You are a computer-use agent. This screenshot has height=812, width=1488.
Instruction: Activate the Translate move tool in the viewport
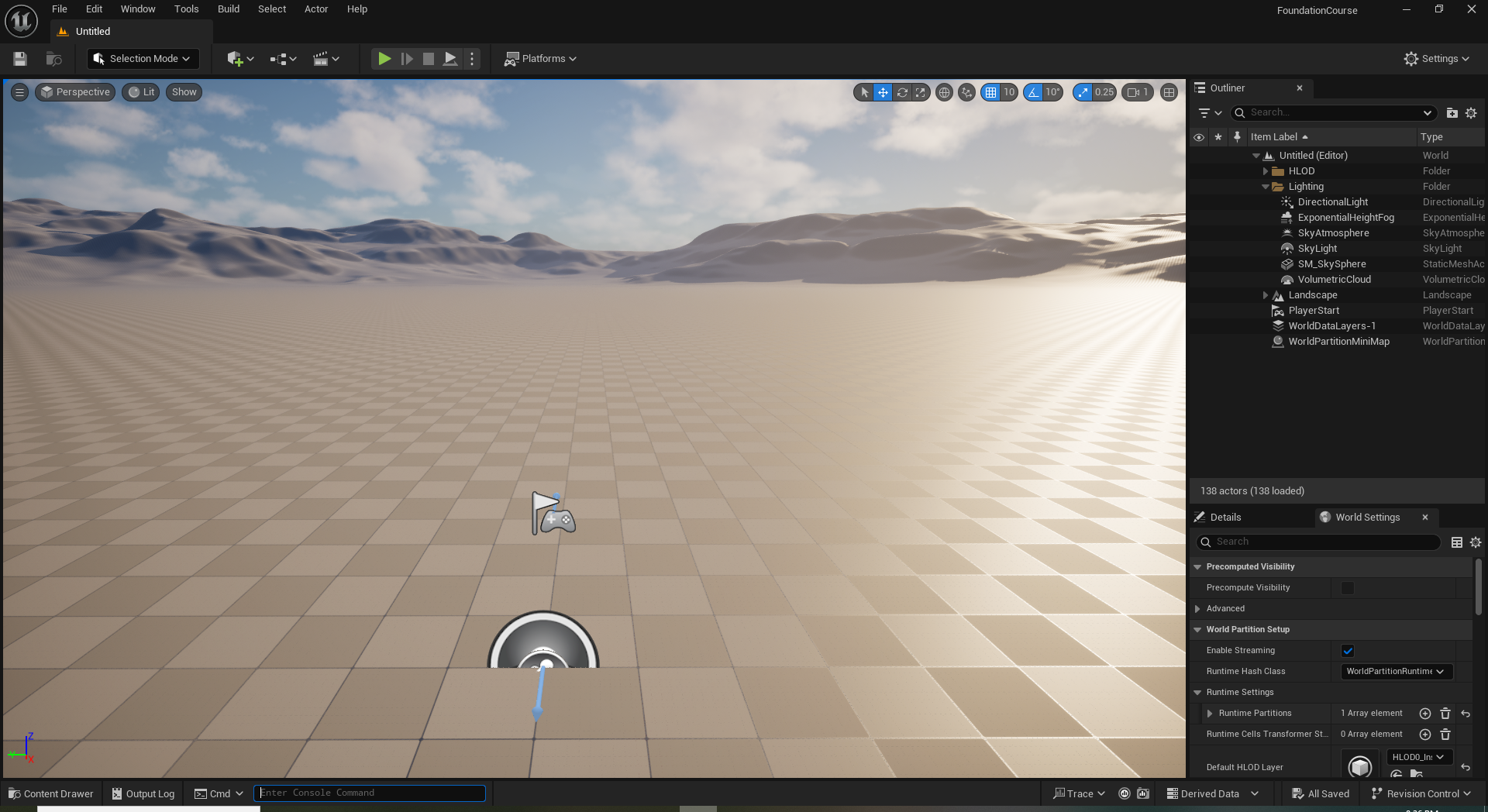pyautogui.click(x=883, y=92)
